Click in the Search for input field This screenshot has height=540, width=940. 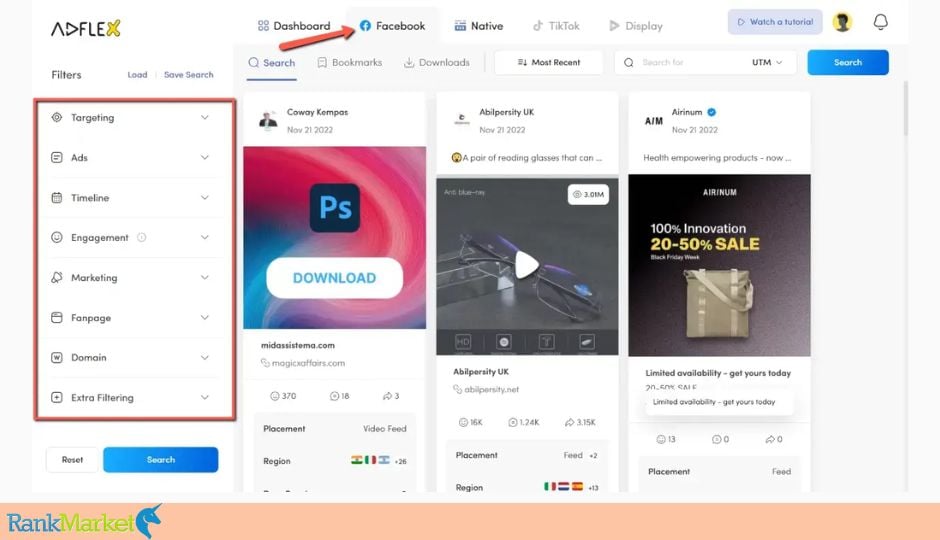pyautogui.click(x=689, y=62)
